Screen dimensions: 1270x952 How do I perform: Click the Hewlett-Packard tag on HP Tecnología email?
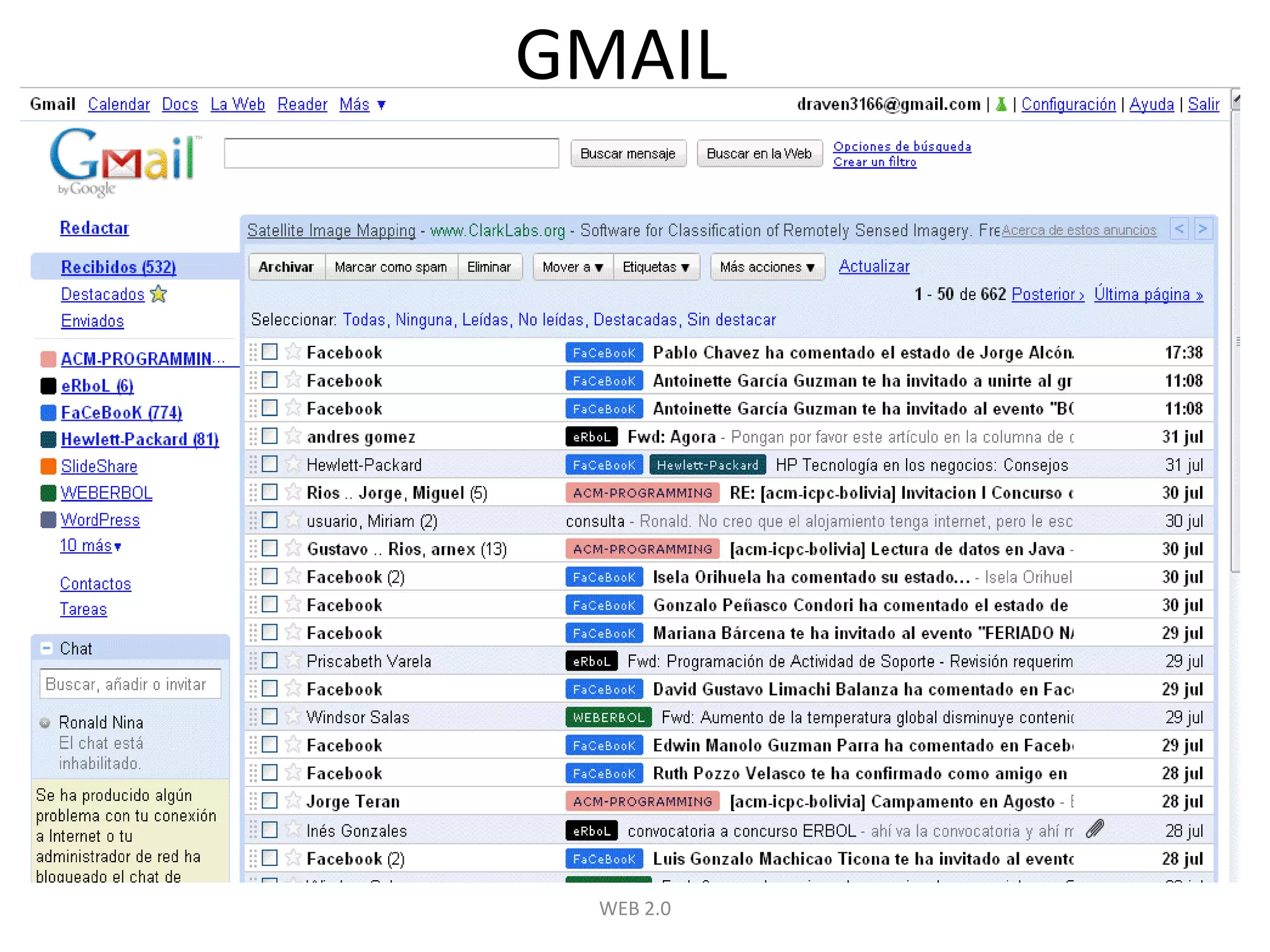coord(708,465)
